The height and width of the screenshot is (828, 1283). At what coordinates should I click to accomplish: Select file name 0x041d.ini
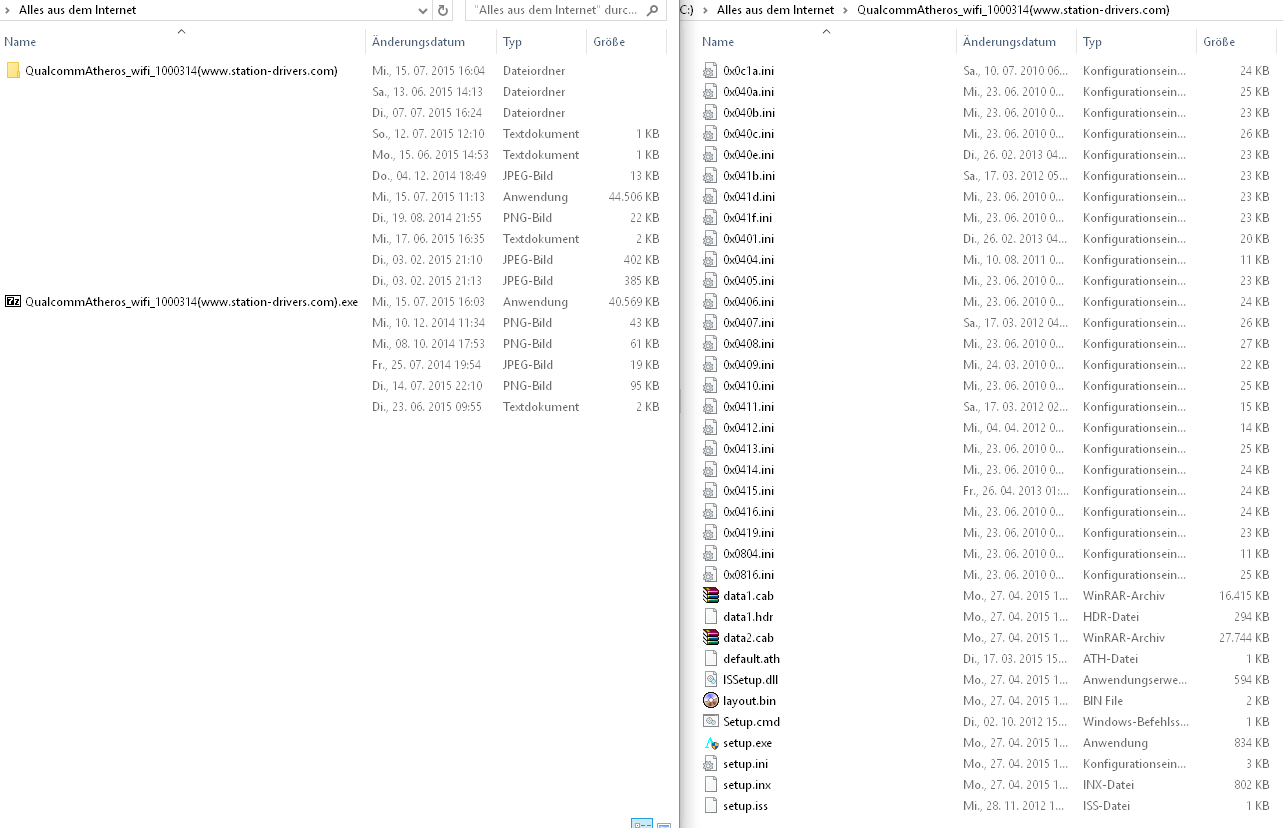click(749, 197)
